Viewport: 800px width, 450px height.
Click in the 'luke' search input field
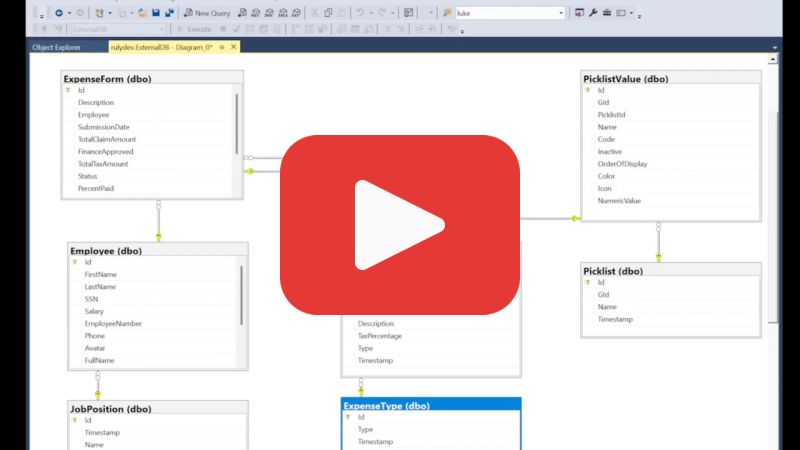click(506, 13)
